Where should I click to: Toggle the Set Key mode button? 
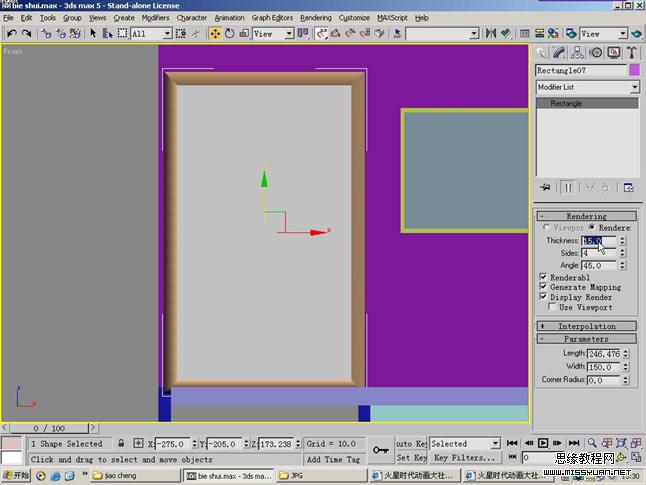tap(411, 457)
